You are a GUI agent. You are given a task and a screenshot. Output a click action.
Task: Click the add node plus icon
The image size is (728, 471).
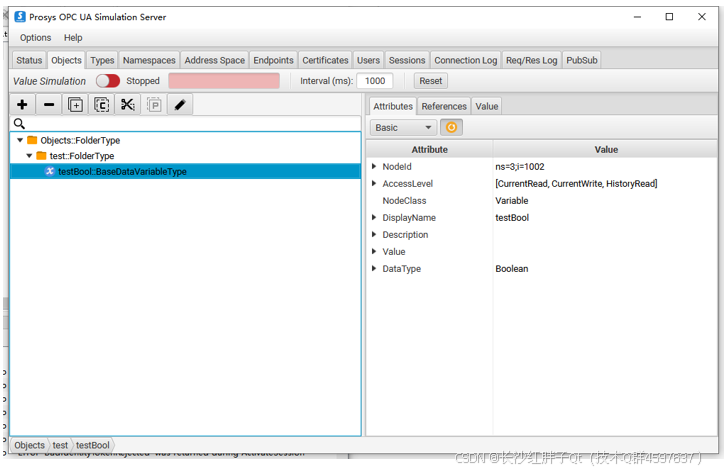click(x=22, y=104)
